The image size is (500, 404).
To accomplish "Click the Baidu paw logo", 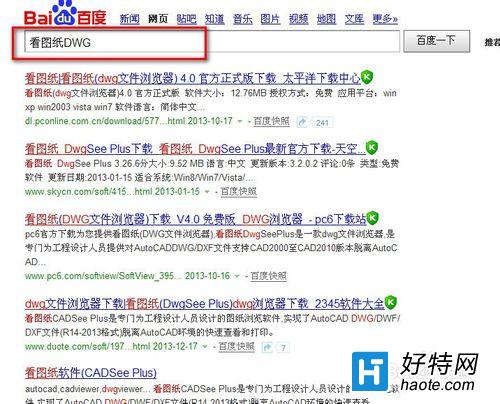I will (x=65, y=13).
